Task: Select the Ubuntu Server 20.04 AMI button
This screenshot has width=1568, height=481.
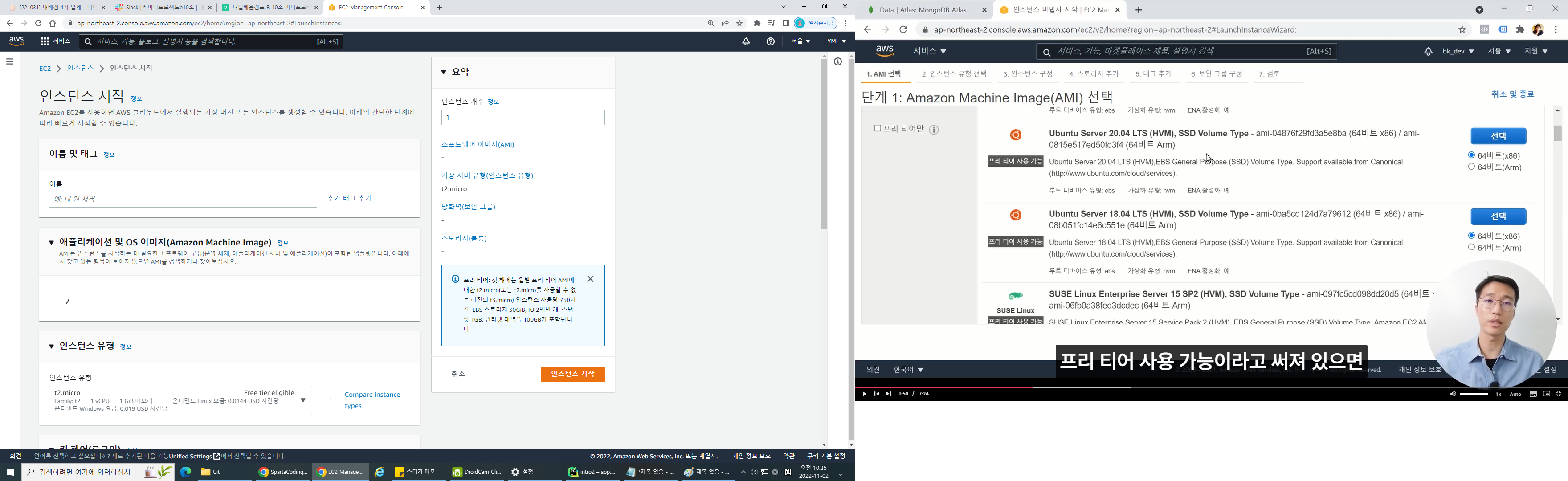Action: [x=1498, y=136]
